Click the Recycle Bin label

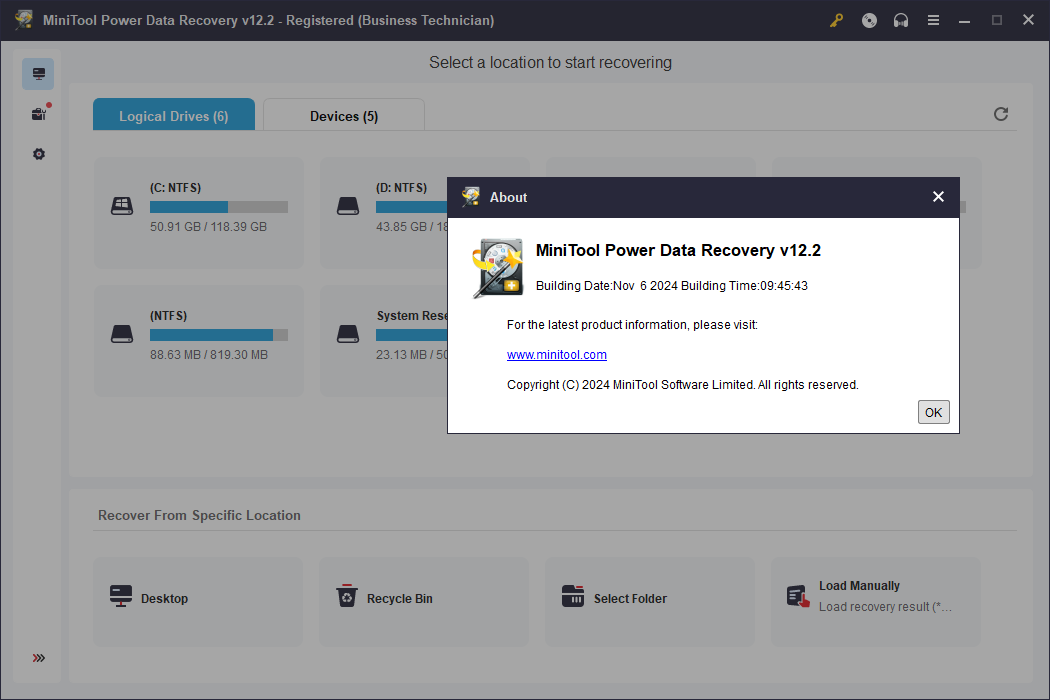pos(400,599)
